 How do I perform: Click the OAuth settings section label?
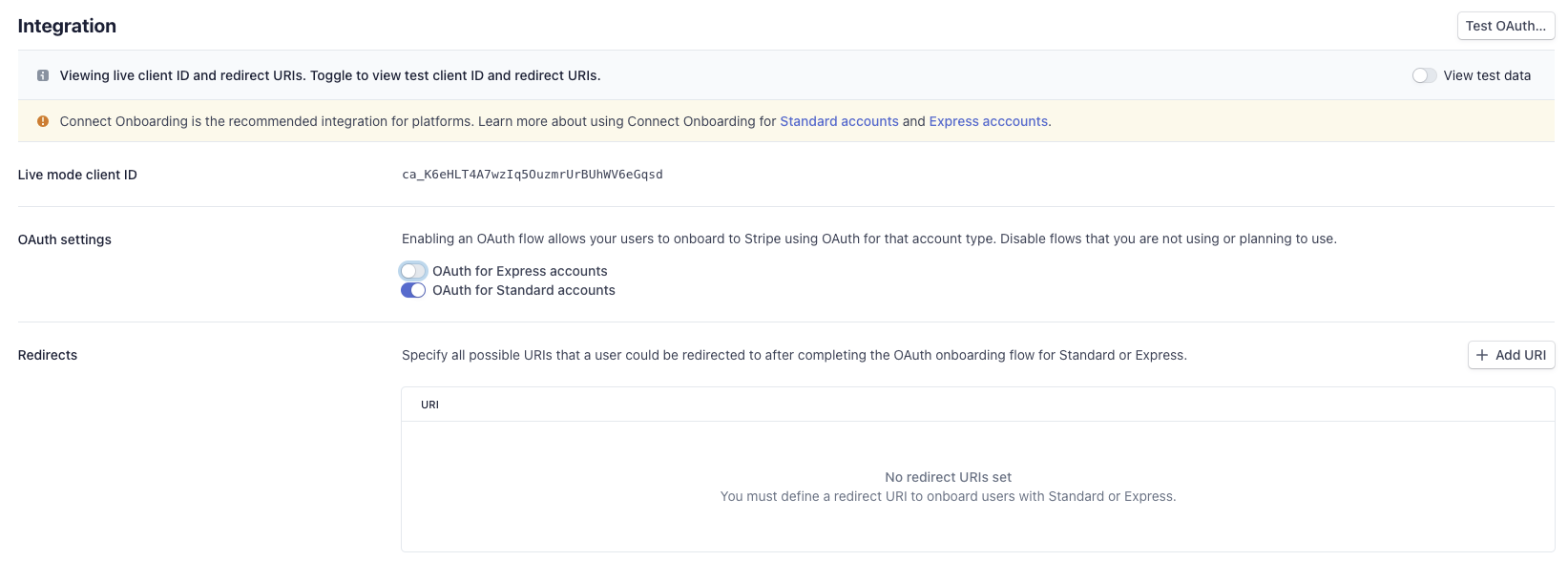pyautogui.click(x=65, y=239)
